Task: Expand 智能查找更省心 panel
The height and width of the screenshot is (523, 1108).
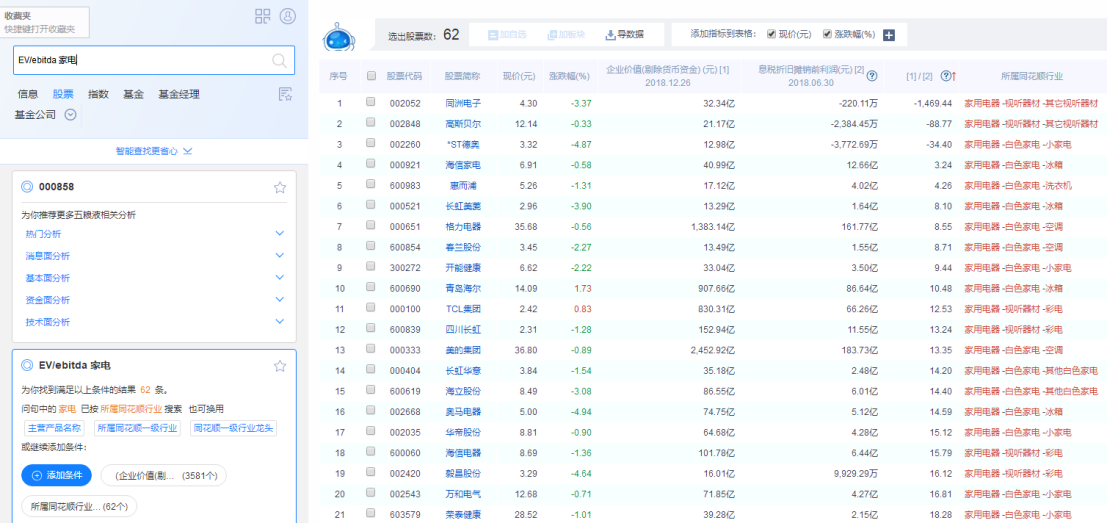Action: [154, 151]
